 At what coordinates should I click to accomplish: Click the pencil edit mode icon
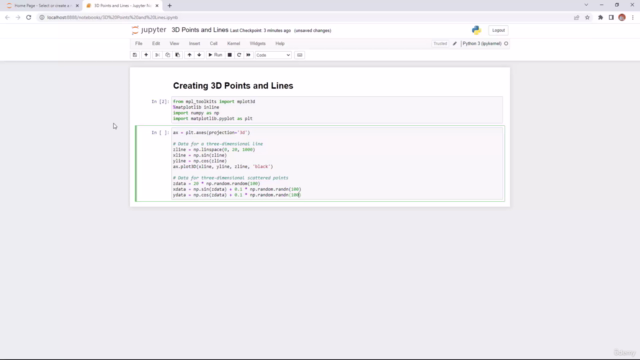455,44
